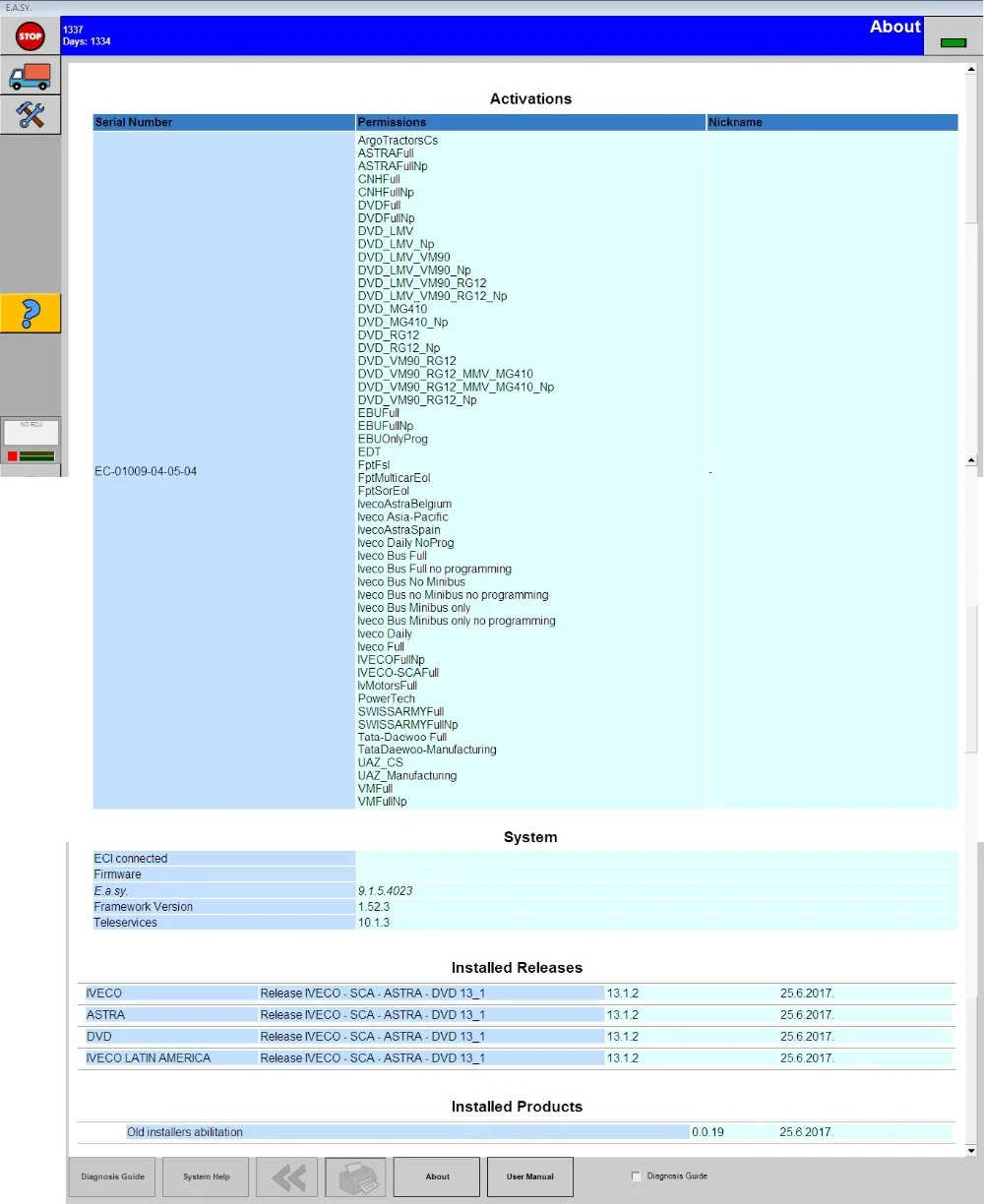Click the scrollbar down arrow

(x=971, y=1150)
